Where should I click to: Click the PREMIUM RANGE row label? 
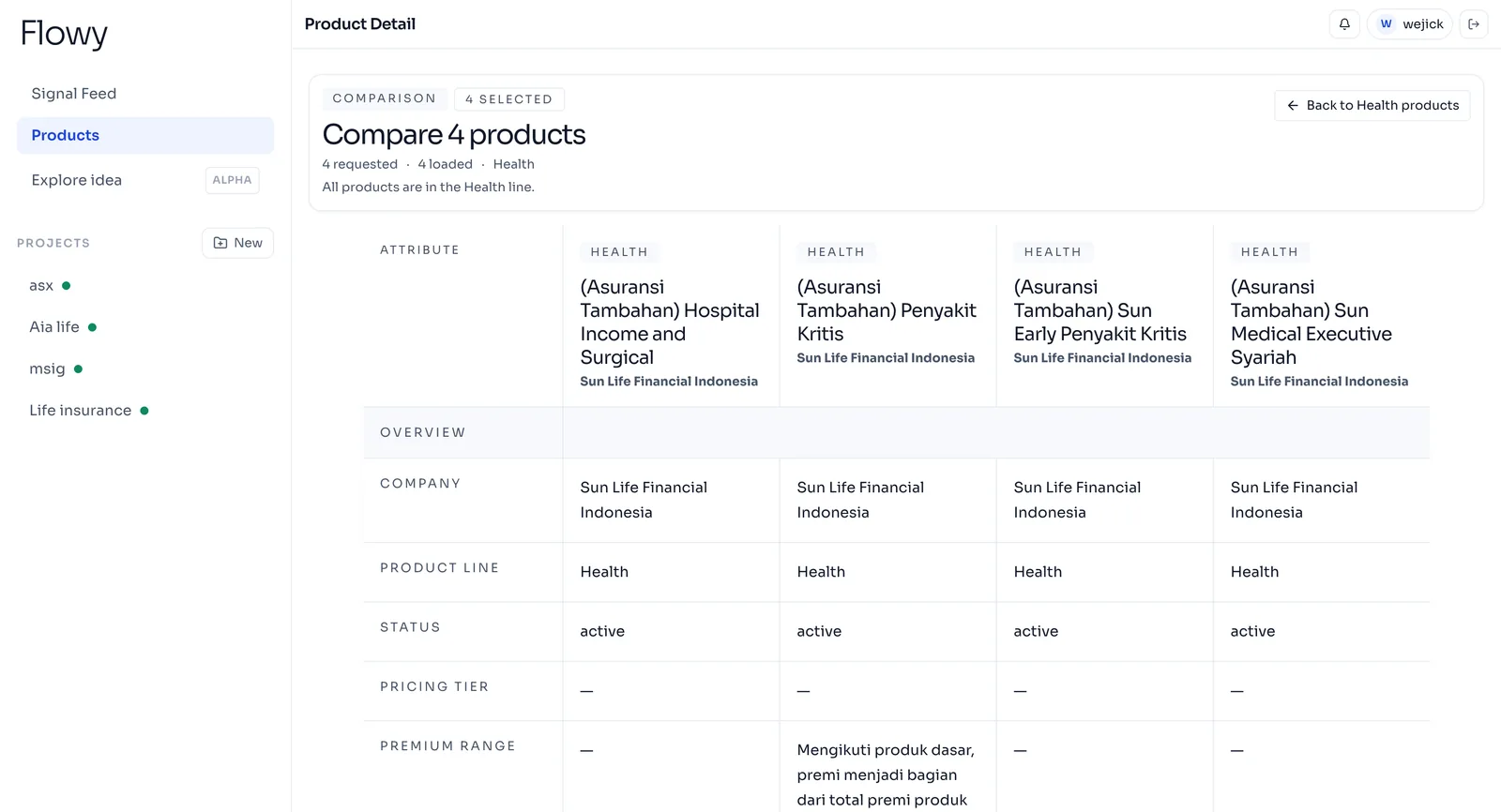click(447, 746)
